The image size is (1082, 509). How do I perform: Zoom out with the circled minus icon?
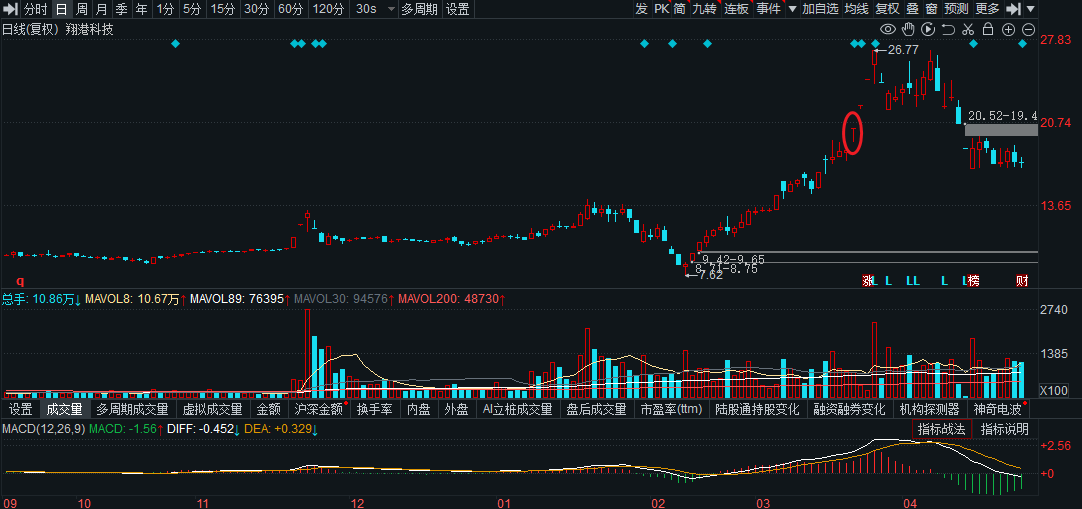point(1028,29)
